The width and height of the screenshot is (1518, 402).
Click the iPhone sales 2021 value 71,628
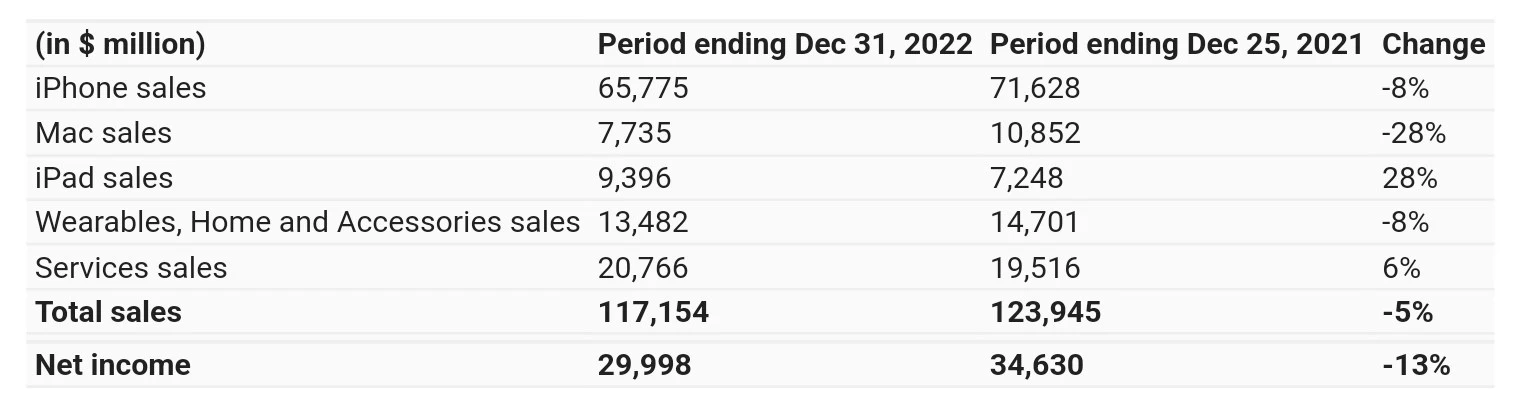coord(1034,88)
